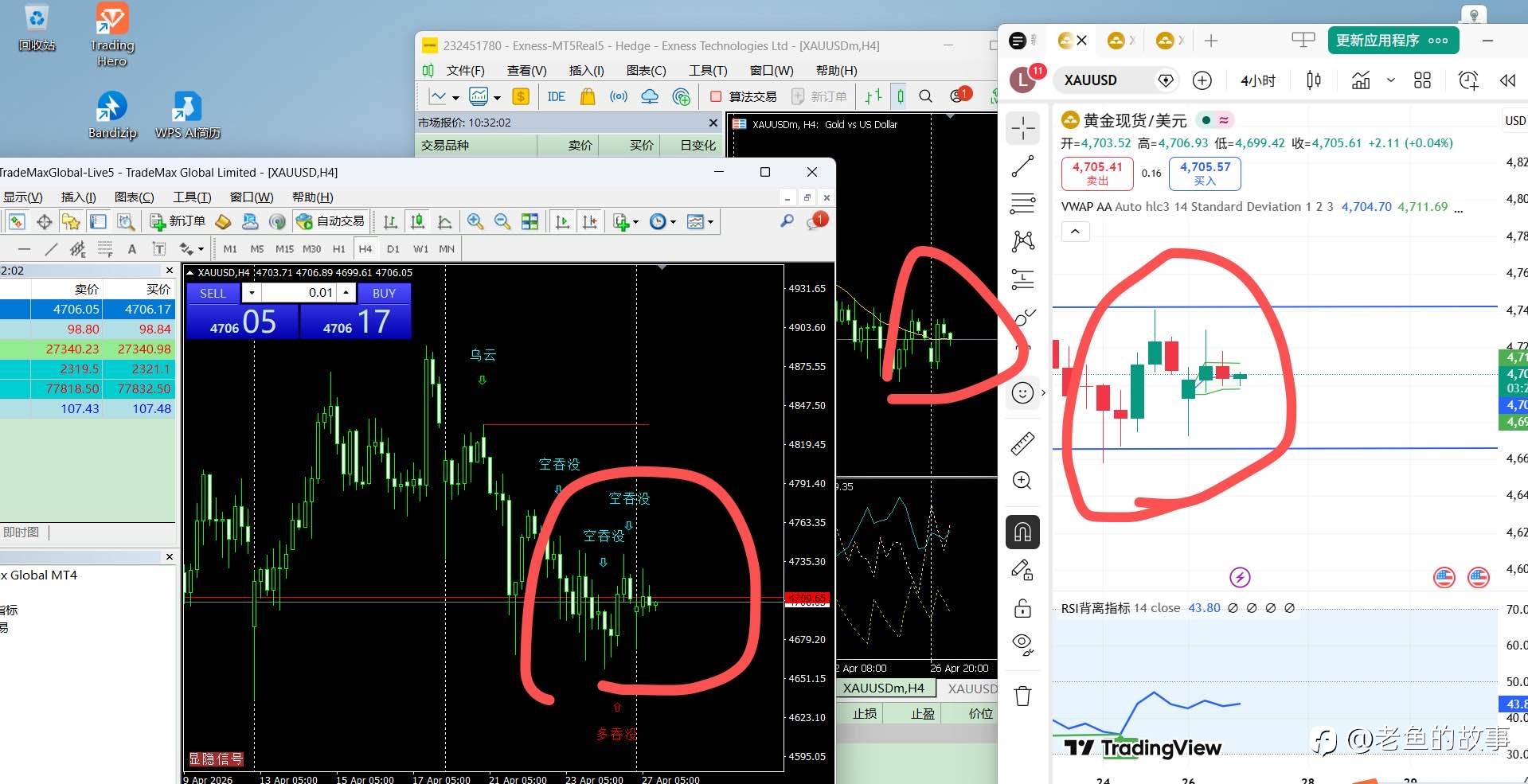The image size is (1528, 784).
Task: Open the ruler measure tool
Action: (1022, 443)
